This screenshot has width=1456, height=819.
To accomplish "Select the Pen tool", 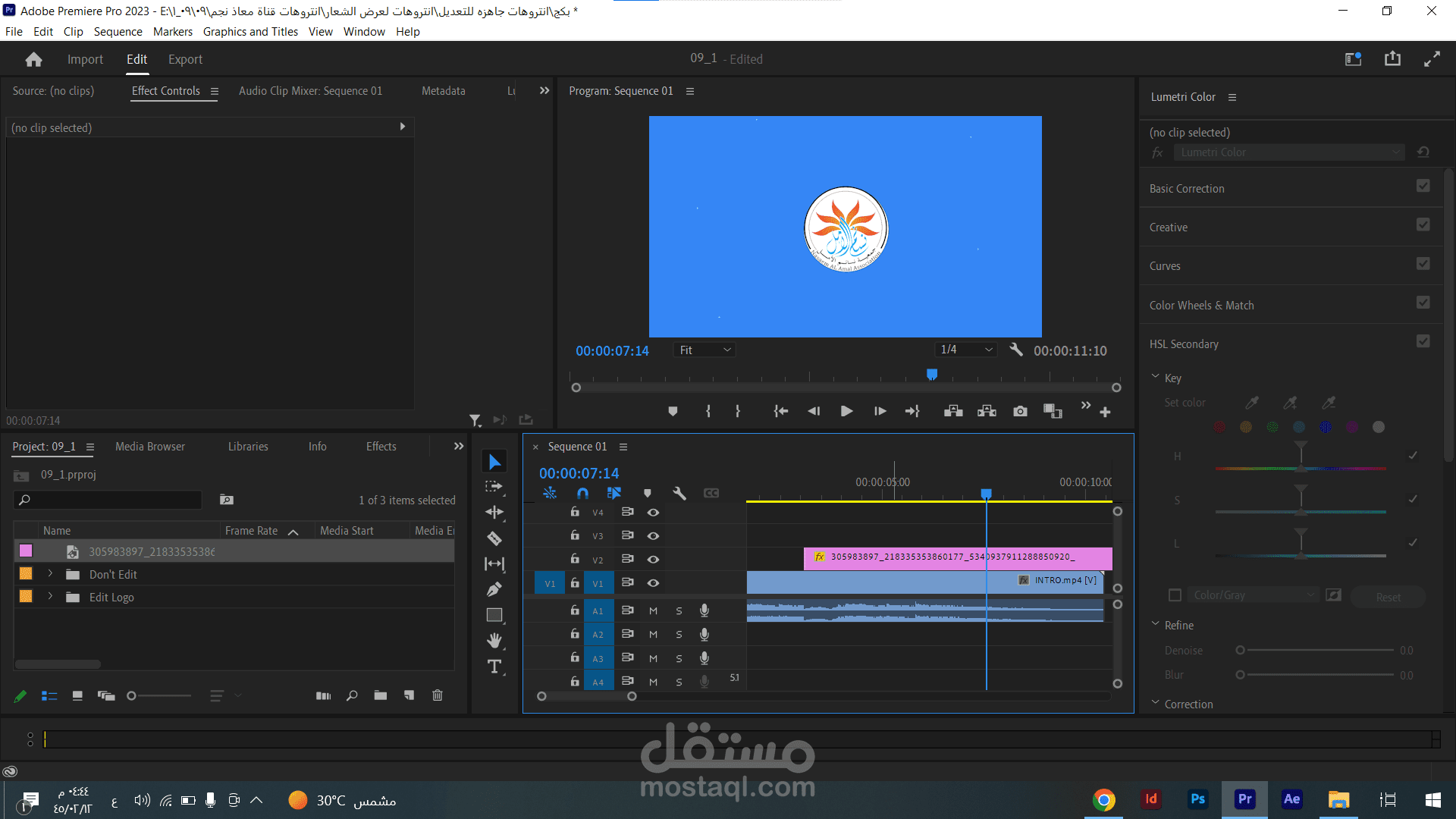I will pyautogui.click(x=494, y=589).
